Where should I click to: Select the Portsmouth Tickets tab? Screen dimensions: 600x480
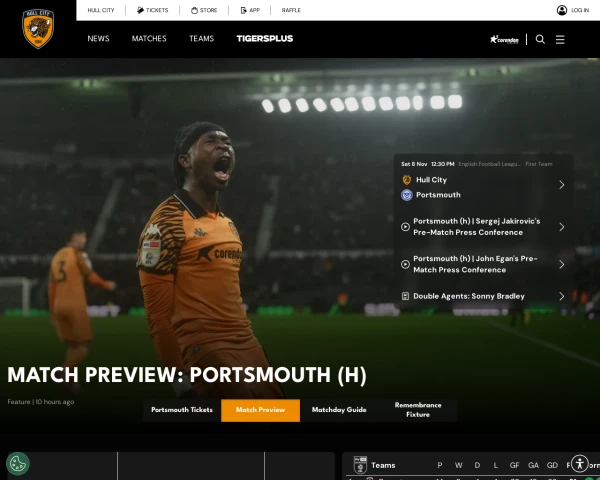point(182,410)
